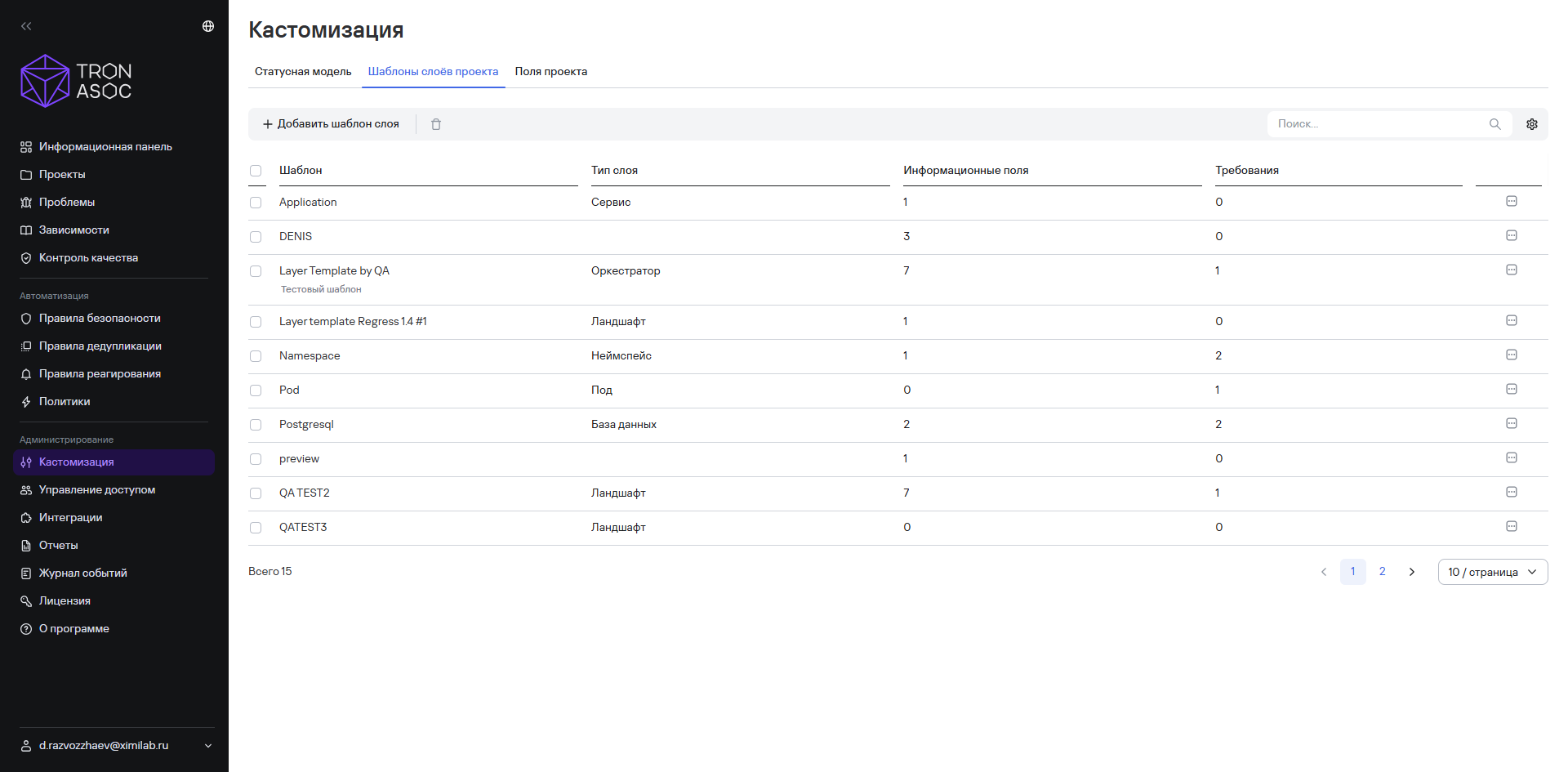Viewport: 1568px width, 772px height.
Task: Check the Pod row checkbox
Action: [256, 390]
